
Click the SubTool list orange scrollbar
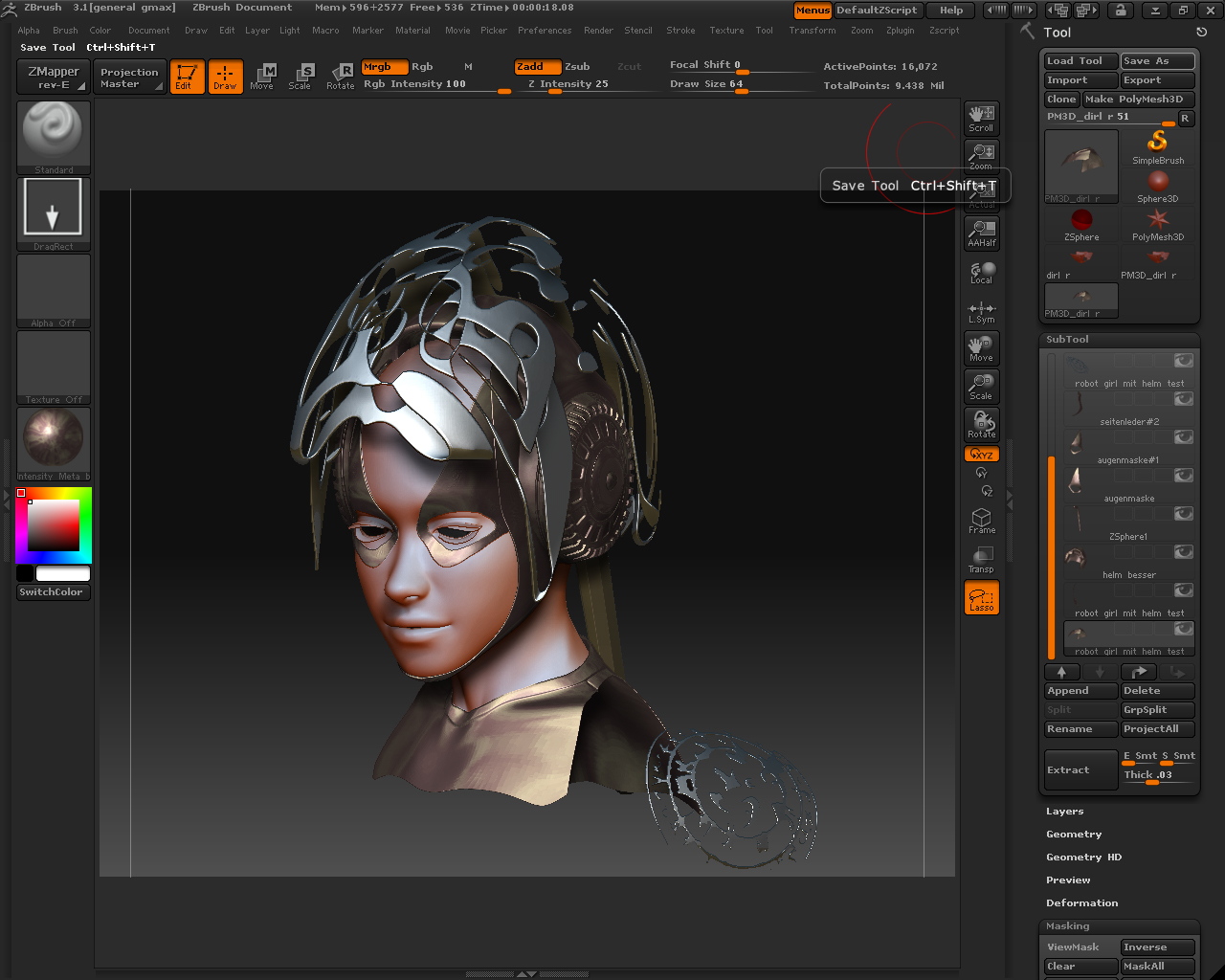(1052, 557)
